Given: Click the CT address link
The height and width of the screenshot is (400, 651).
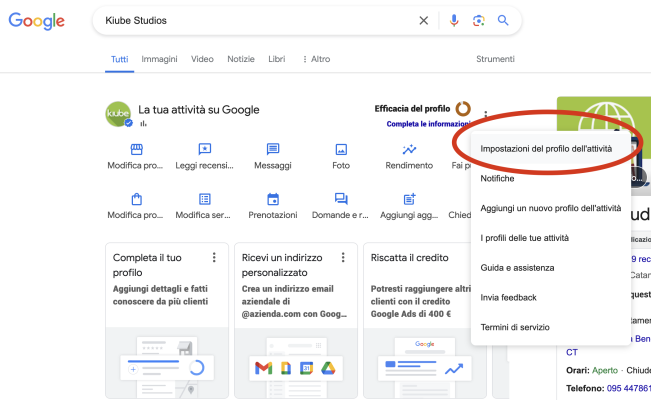Looking at the screenshot, I should (x=572, y=352).
